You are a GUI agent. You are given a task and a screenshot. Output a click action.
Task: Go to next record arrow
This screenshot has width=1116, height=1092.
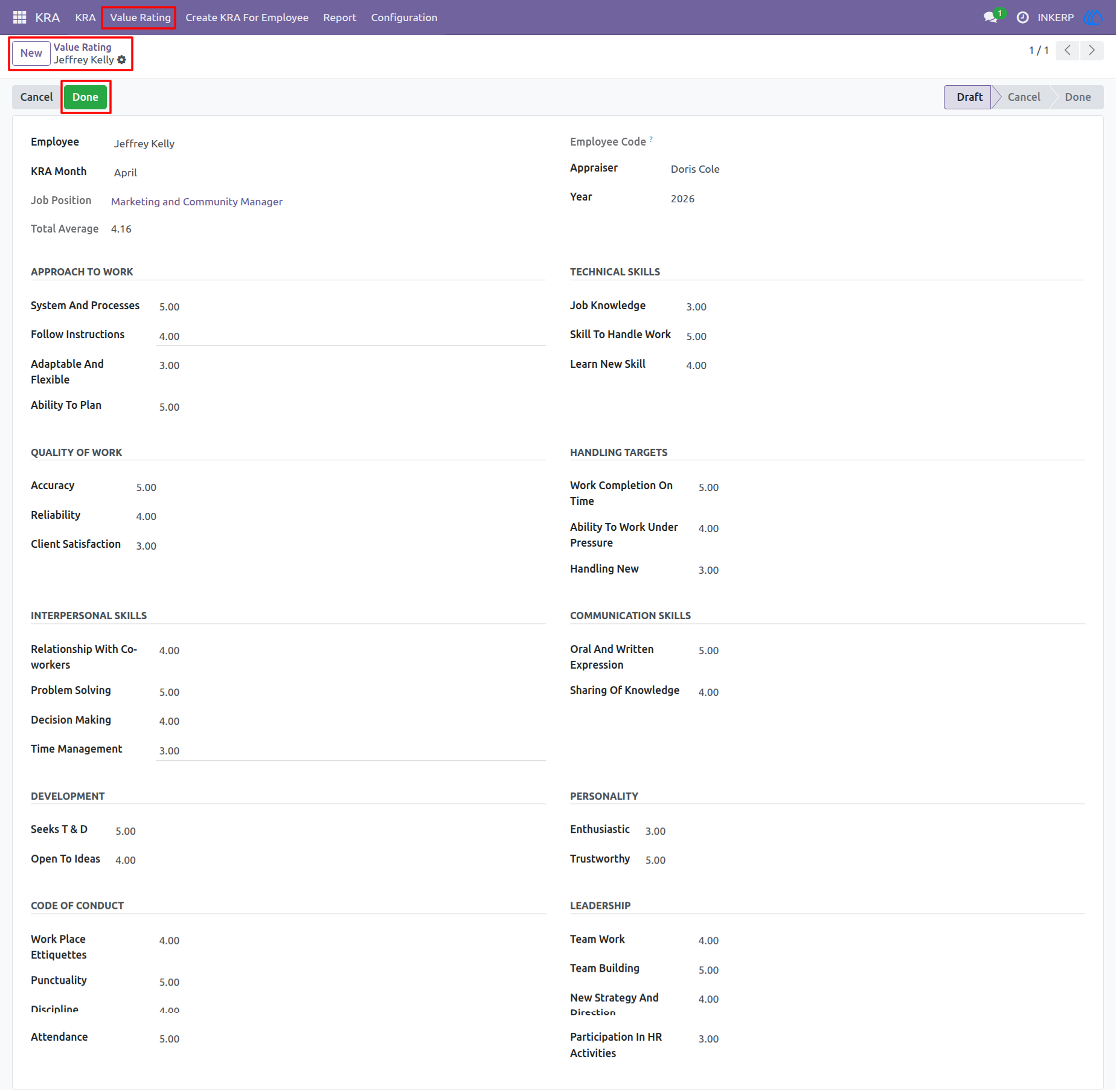click(x=1092, y=50)
